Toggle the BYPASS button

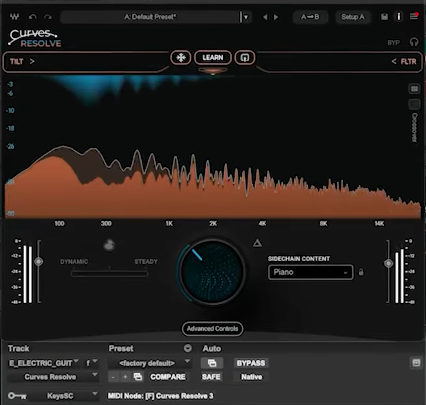tap(251, 363)
